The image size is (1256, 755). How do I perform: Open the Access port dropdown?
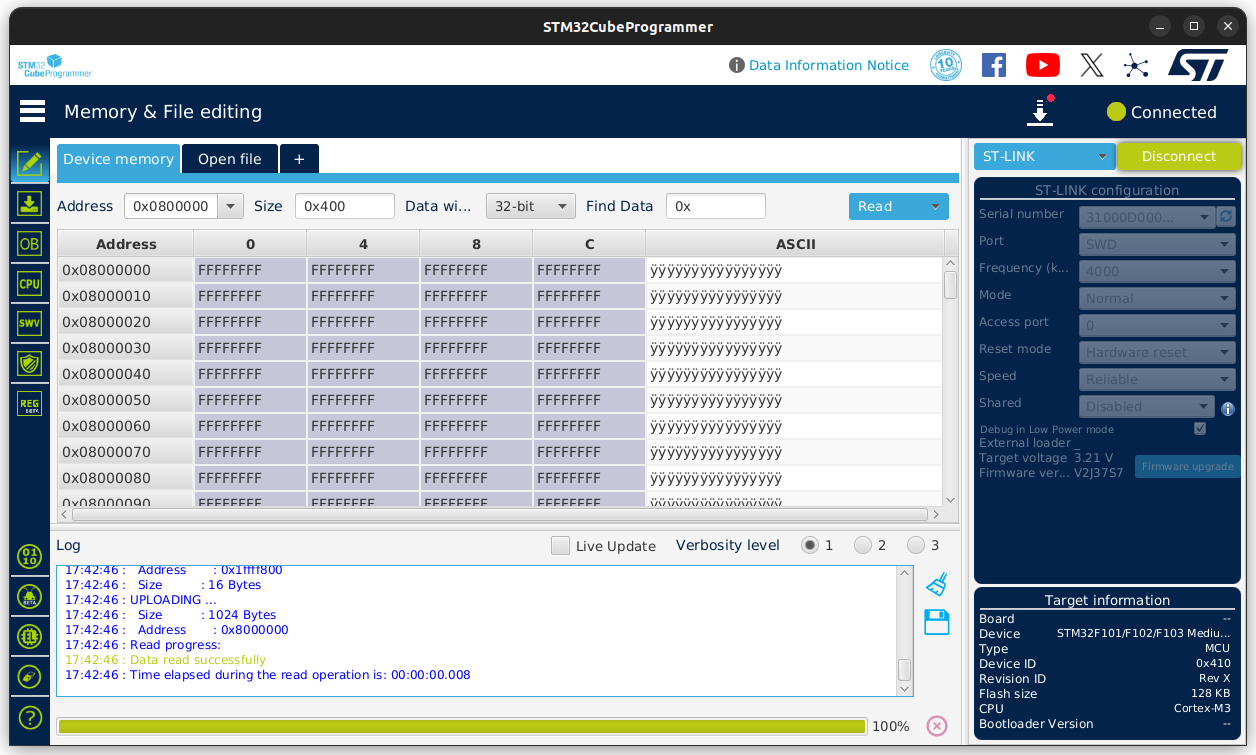1157,325
